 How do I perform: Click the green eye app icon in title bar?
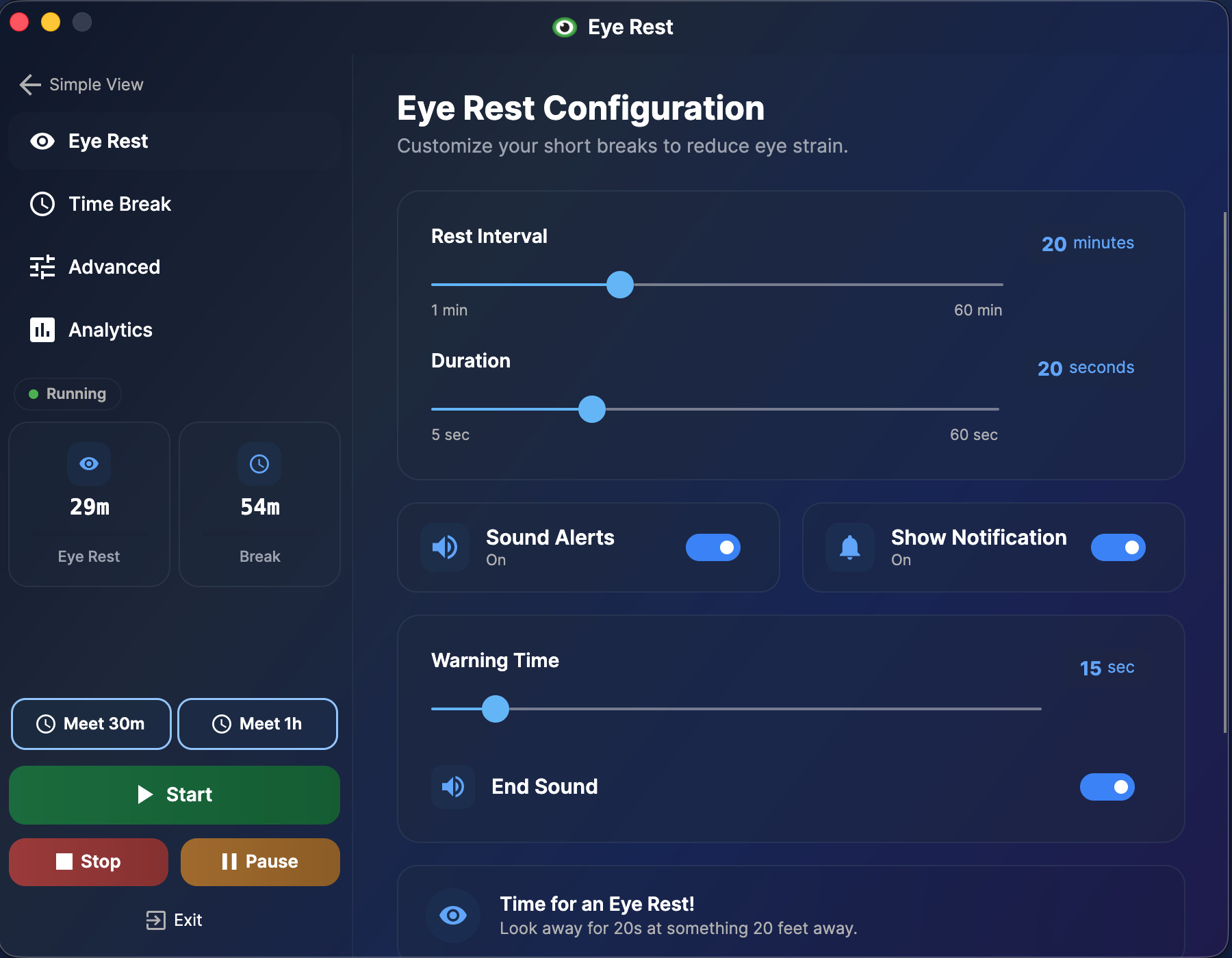point(565,27)
